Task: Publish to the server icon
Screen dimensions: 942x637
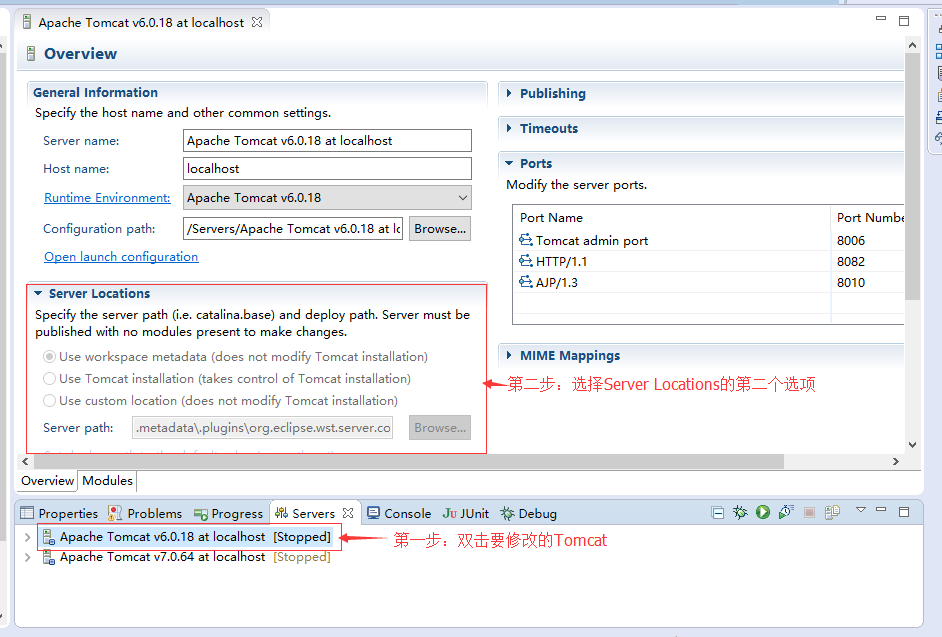Action: [x=832, y=512]
